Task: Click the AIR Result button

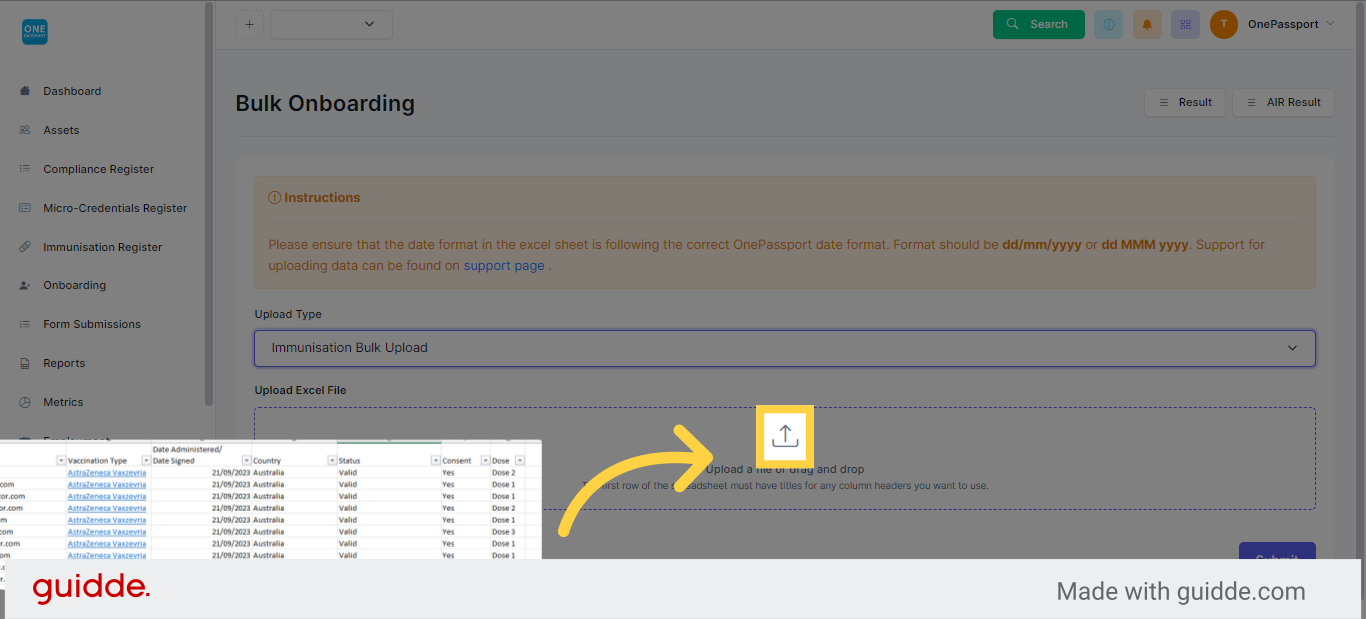Action: pyautogui.click(x=1283, y=102)
